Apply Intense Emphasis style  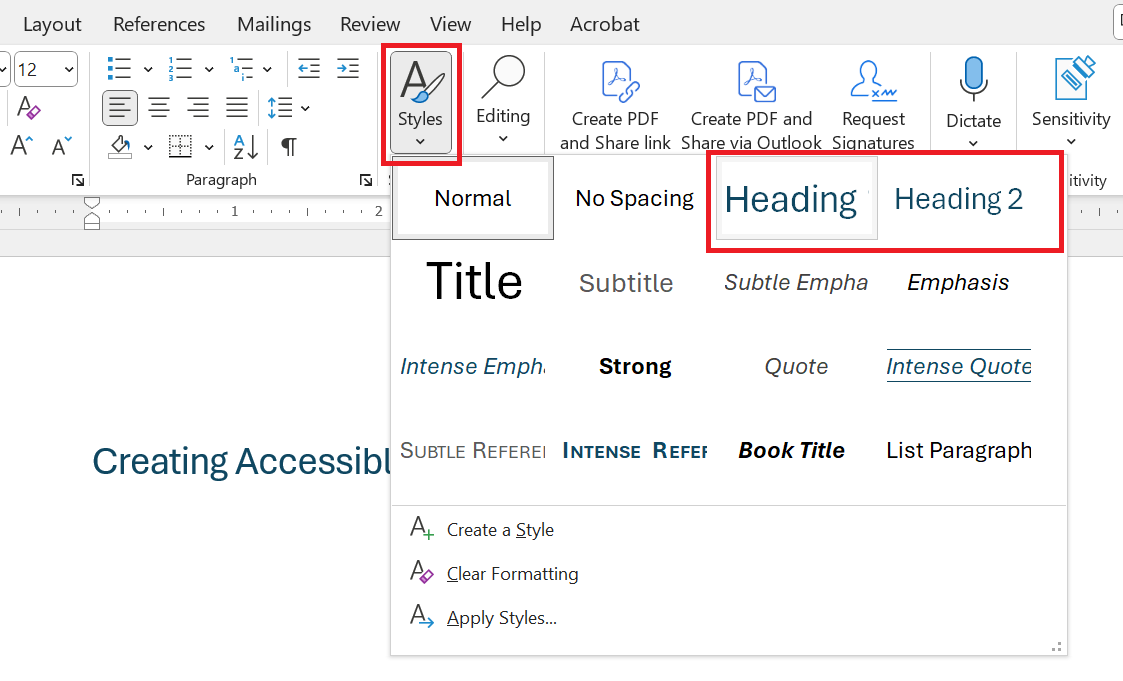click(473, 367)
